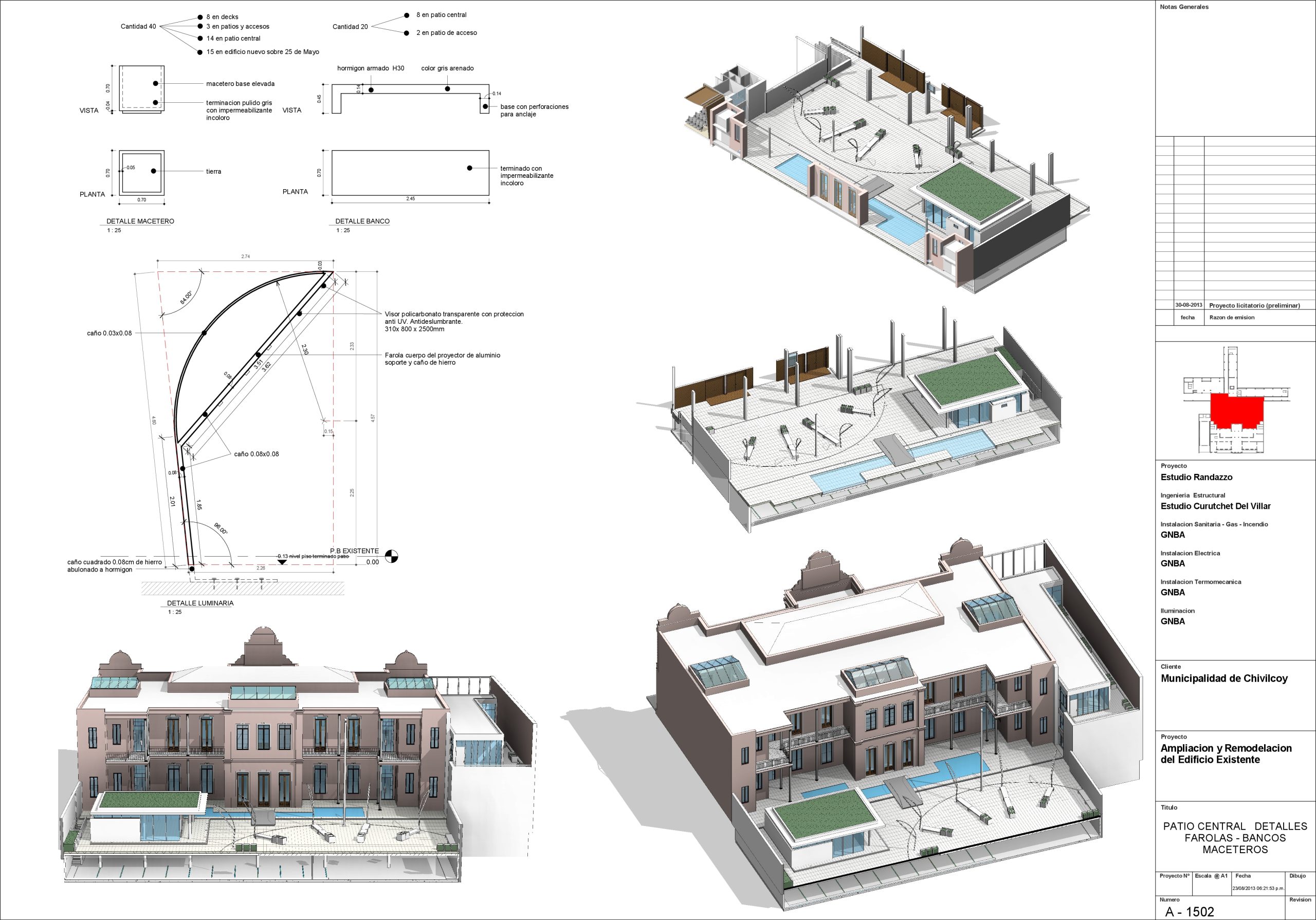The width and height of the screenshot is (1316, 920).
Task: Click the 'hormigon armado H30' annotation
Action: click(370, 68)
